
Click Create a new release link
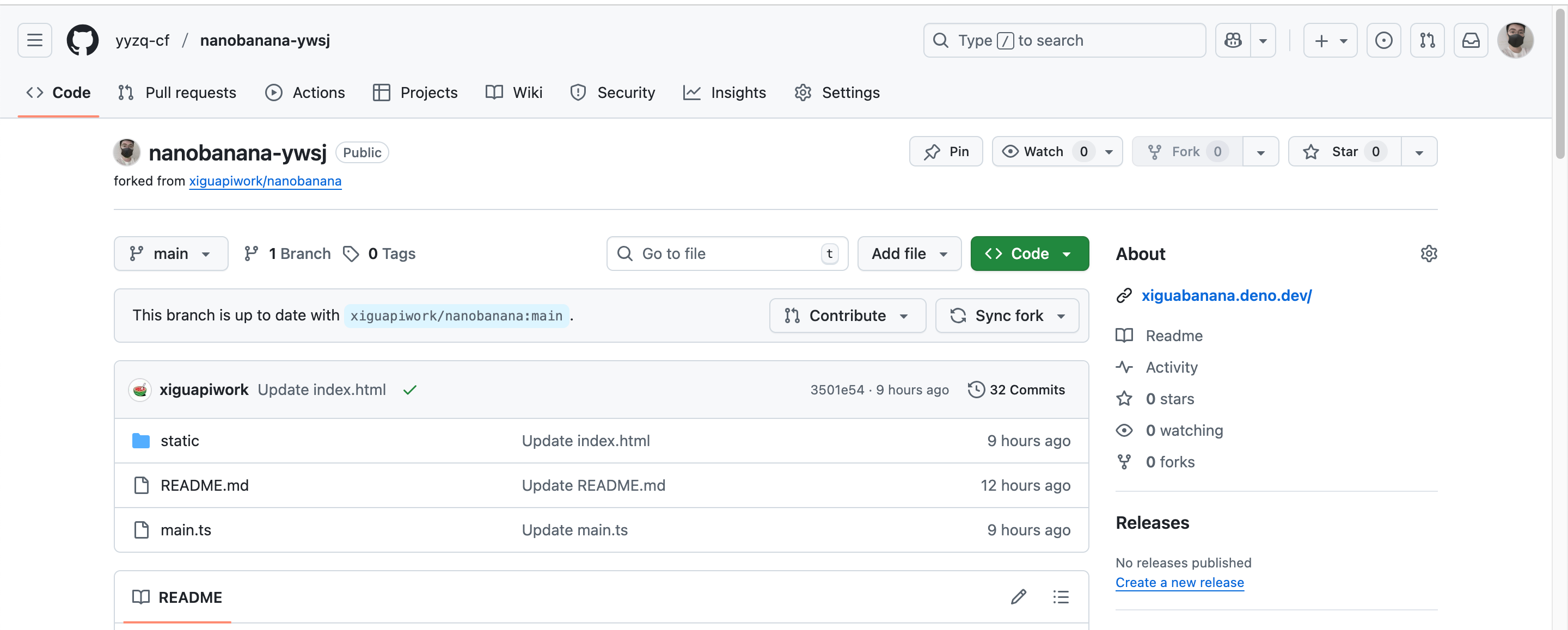[x=1179, y=582]
